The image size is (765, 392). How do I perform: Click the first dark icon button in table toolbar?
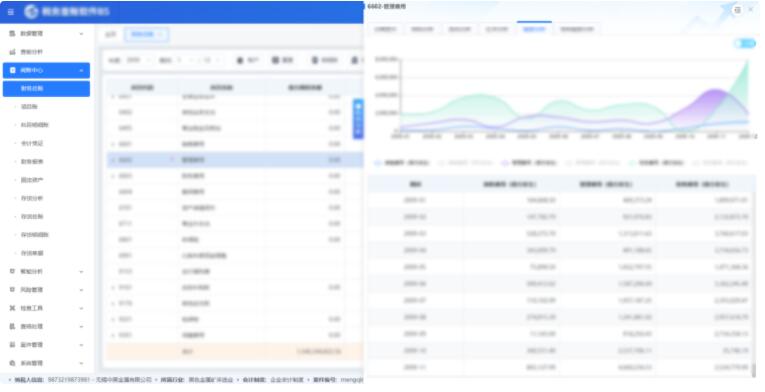click(x=240, y=60)
